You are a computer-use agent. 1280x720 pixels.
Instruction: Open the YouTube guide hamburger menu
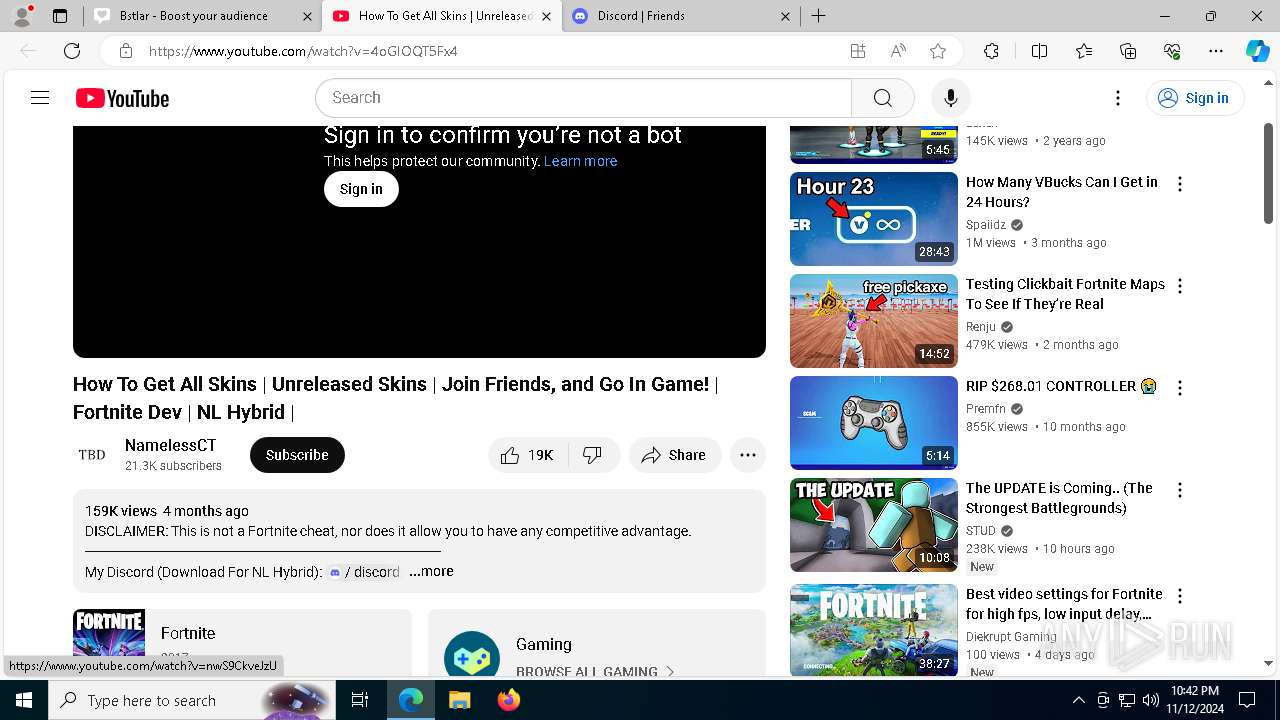(40, 98)
